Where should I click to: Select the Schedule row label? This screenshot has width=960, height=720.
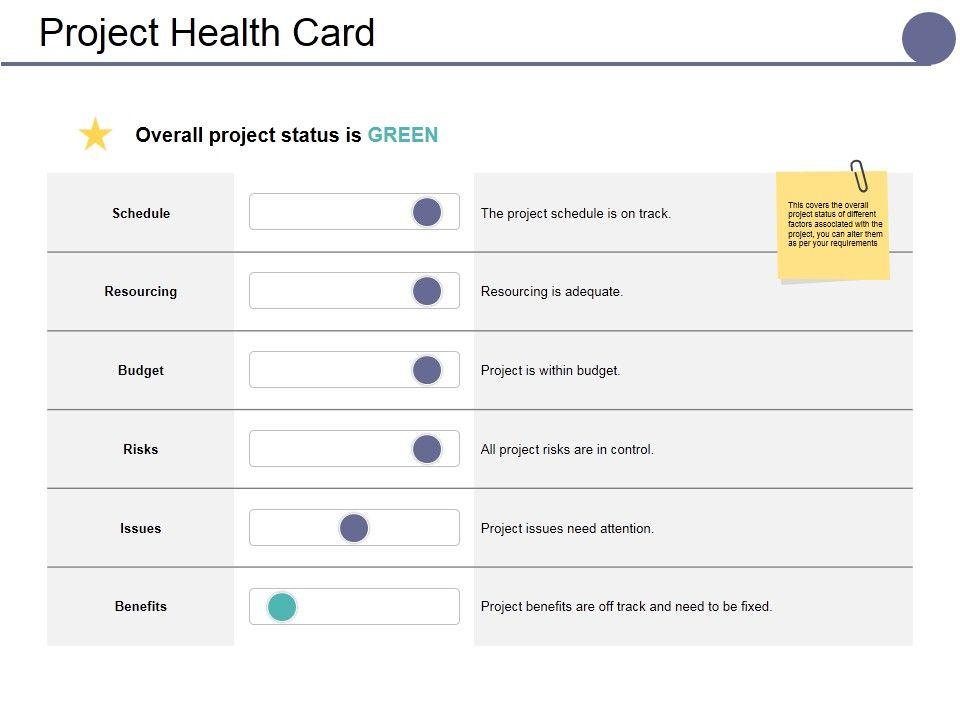(x=141, y=213)
